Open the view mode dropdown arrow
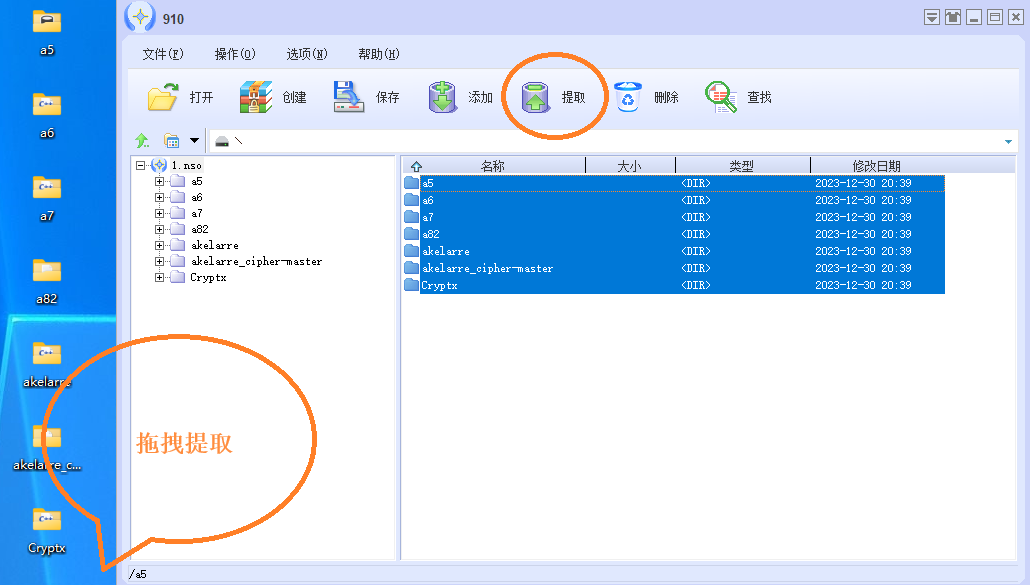 194,141
